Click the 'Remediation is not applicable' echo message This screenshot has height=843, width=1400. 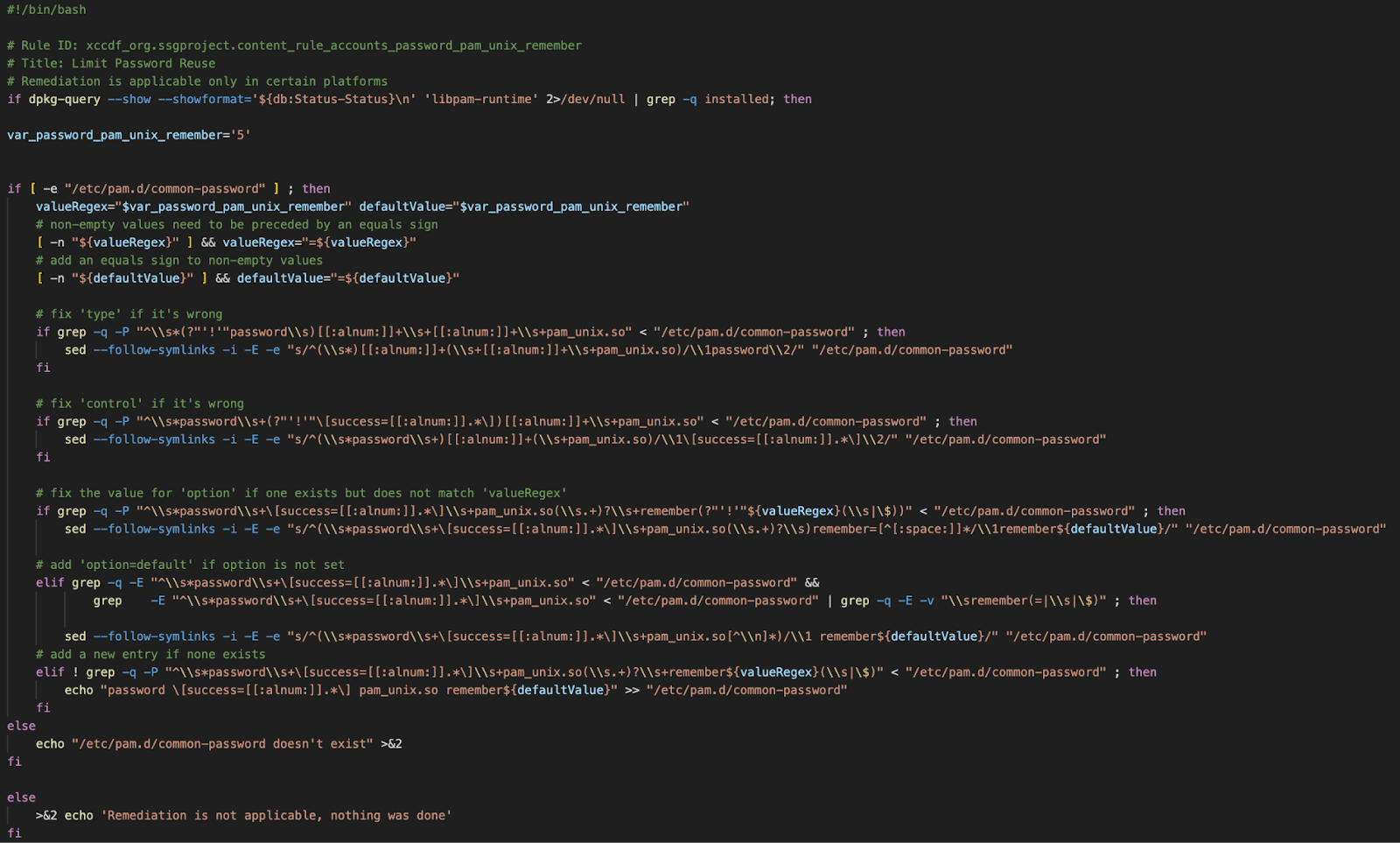[276, 816]
